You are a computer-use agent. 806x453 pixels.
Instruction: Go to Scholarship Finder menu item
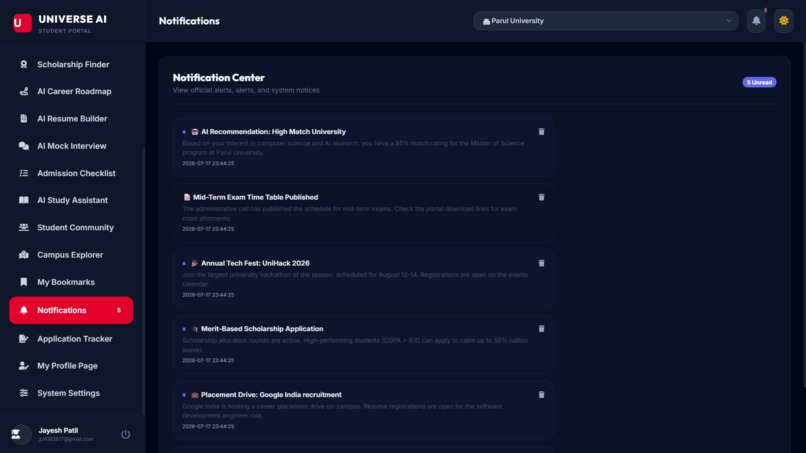pyautogui.click(x=71, y=64)
